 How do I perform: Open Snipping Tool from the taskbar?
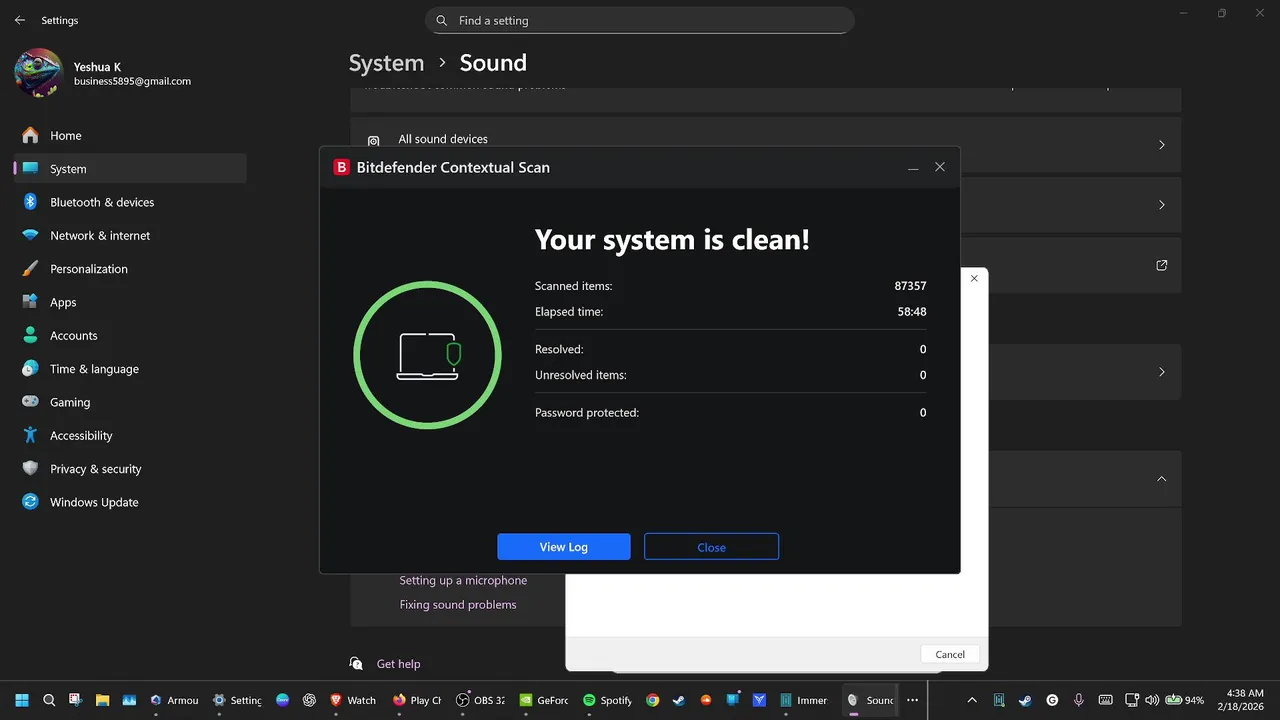[75, 700]
